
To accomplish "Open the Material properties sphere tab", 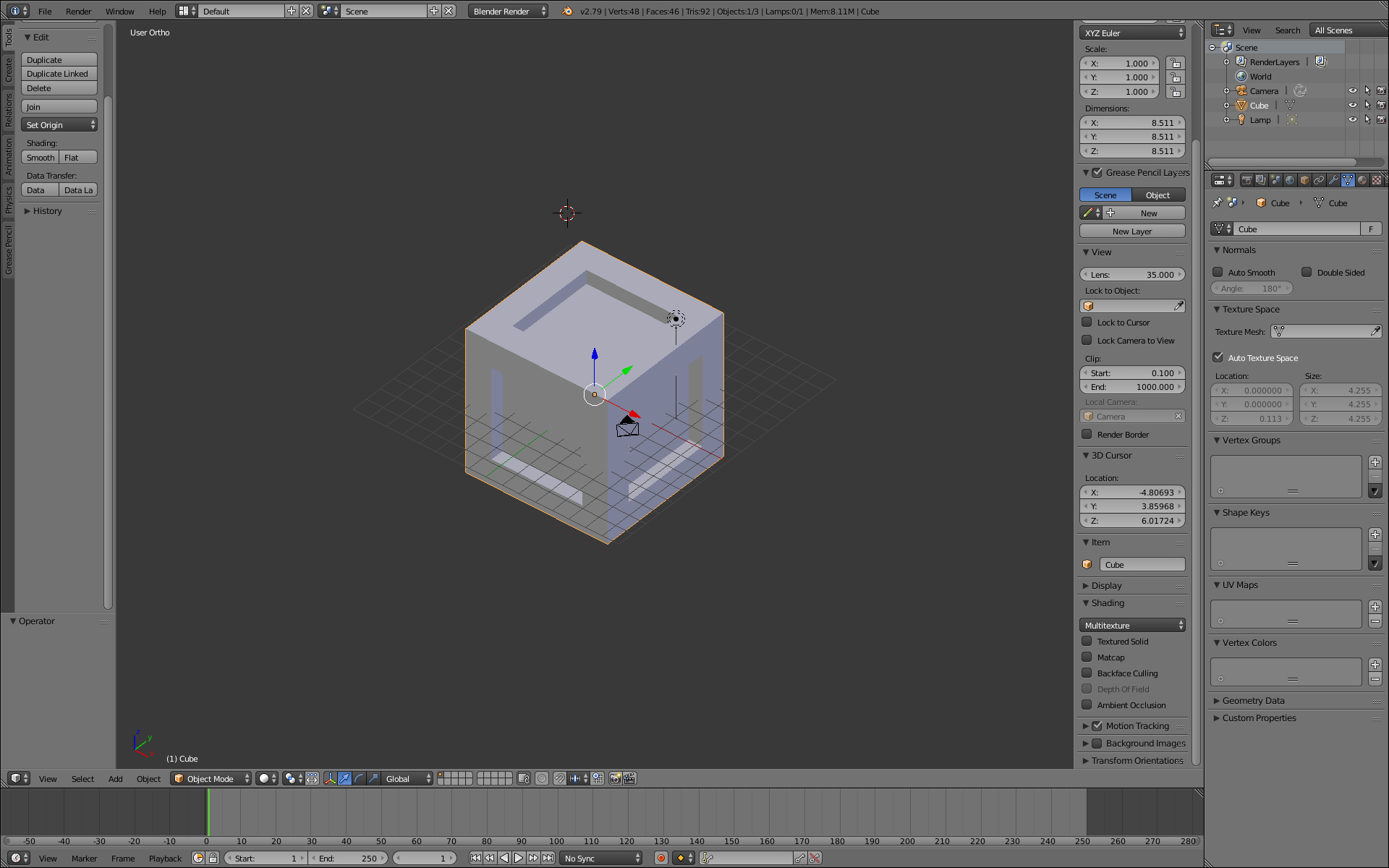I will [x=1362, y=180].
